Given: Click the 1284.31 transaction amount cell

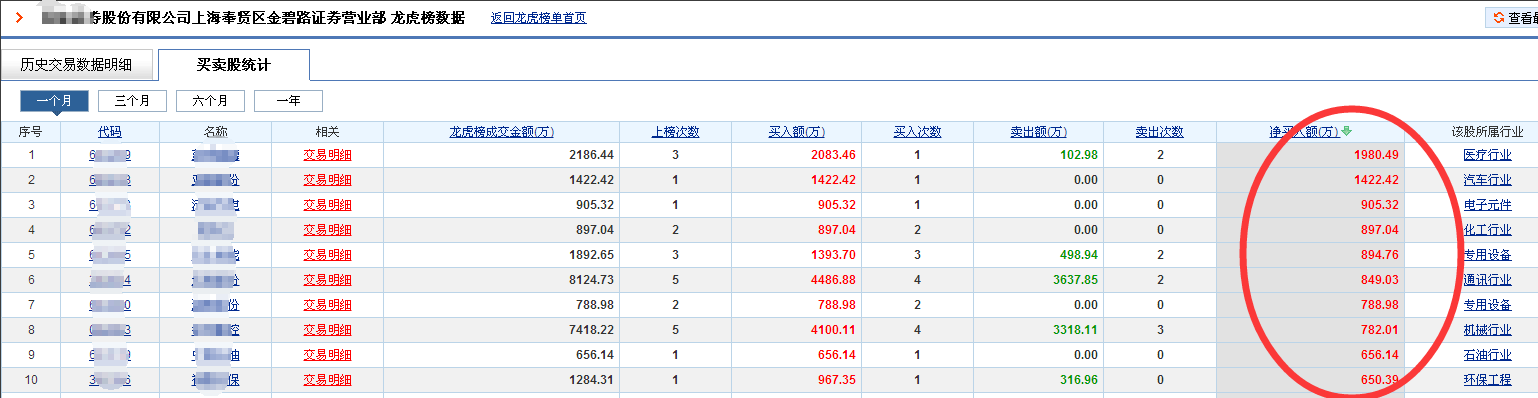Looking at the screenshot, I should (x=590, y=380).
